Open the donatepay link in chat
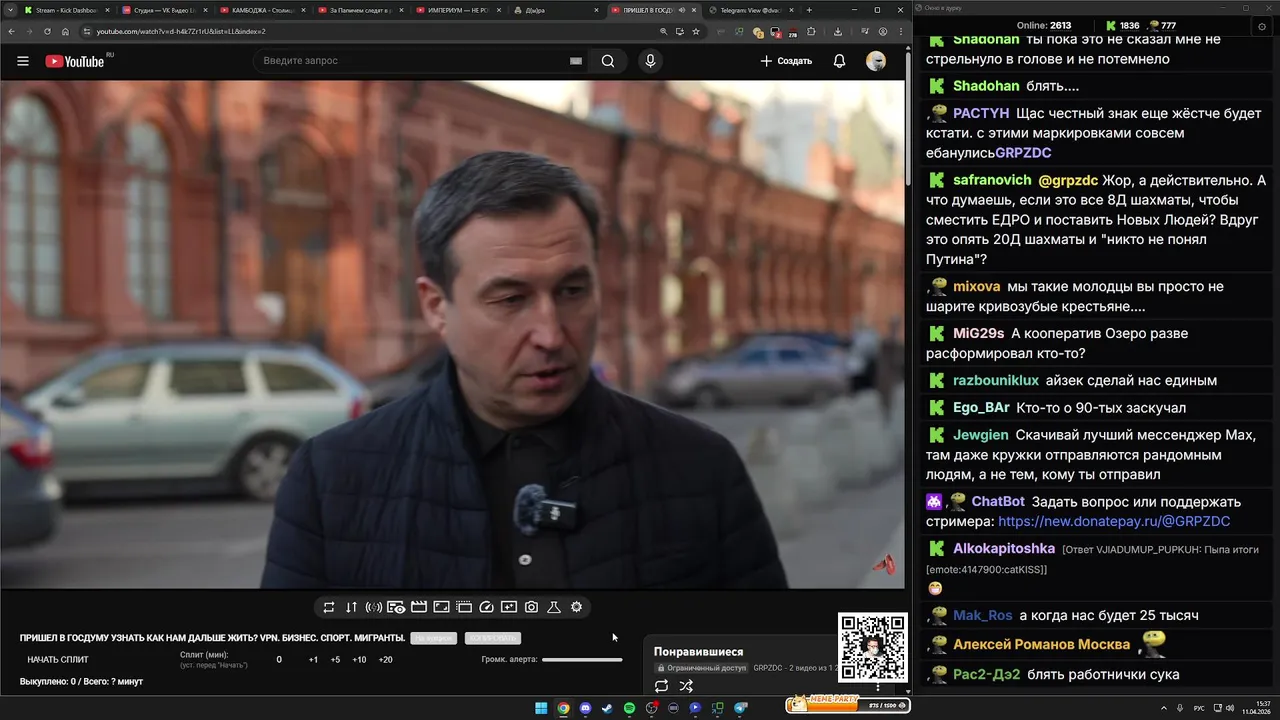The width and height of the screenshot is (1280, 720). point(1114,521)
